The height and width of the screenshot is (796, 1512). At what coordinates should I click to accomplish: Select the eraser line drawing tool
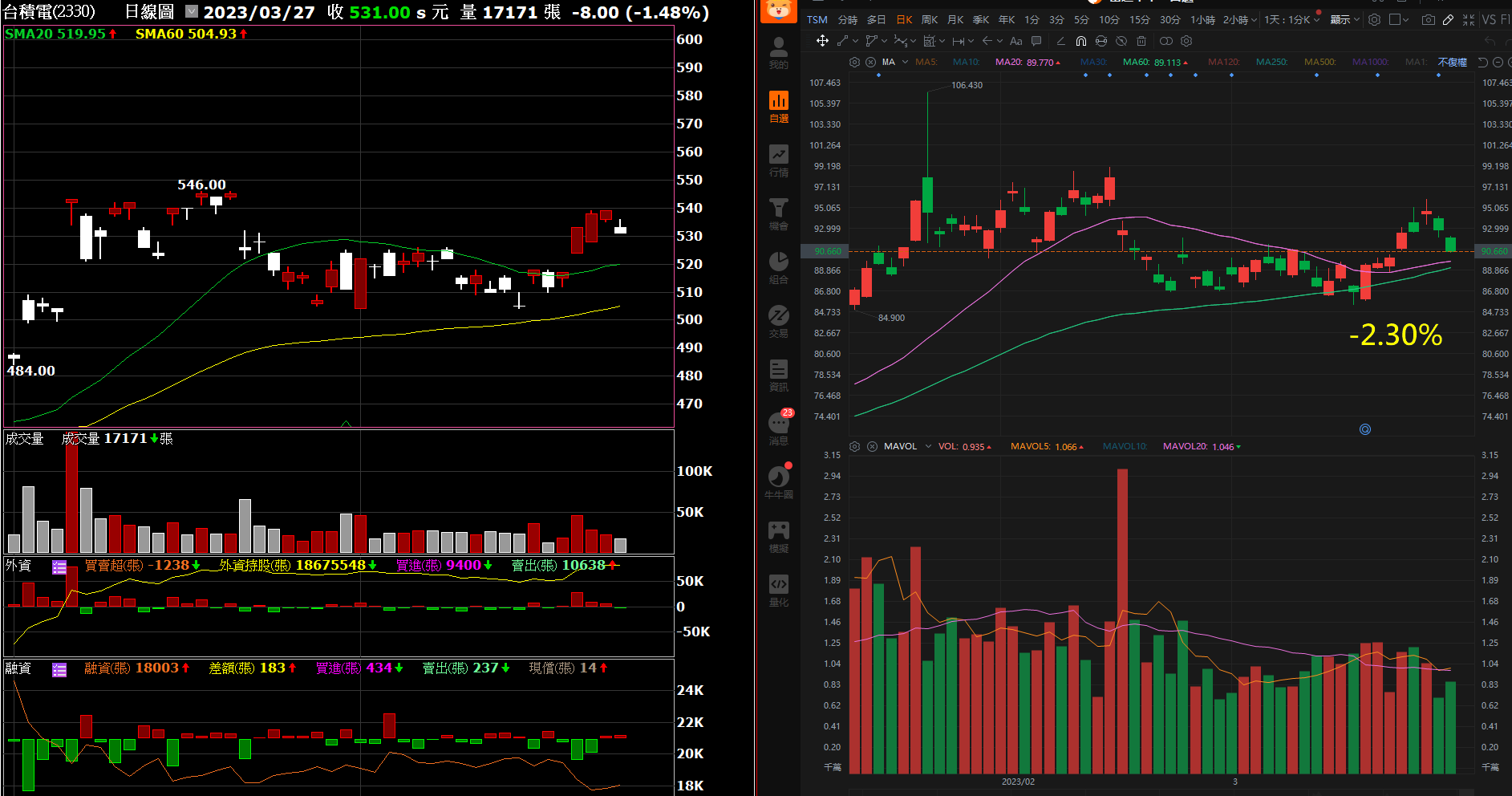pyautogui.click(x=1060, y=41)
